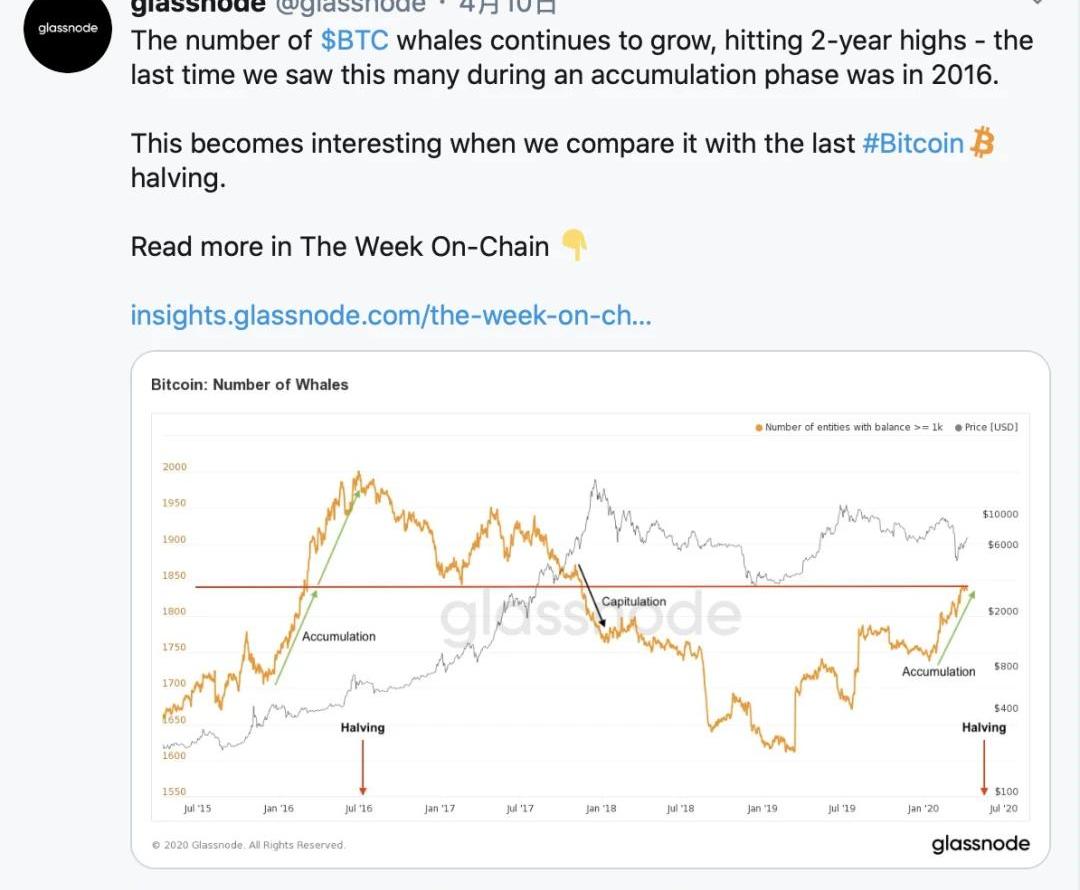Click the pointing-down hand emoji
1080x890 pixels.
click(x=573, y=246)
